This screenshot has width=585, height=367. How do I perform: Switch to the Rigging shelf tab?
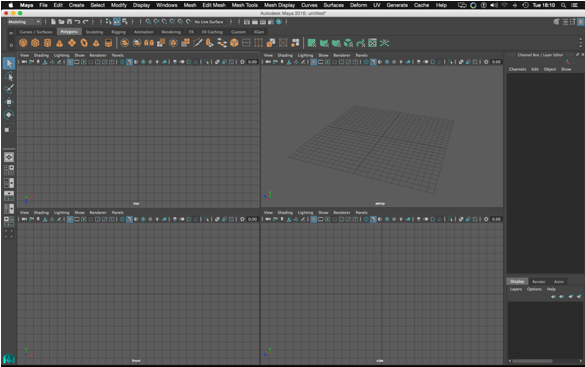tap(119, 32)
